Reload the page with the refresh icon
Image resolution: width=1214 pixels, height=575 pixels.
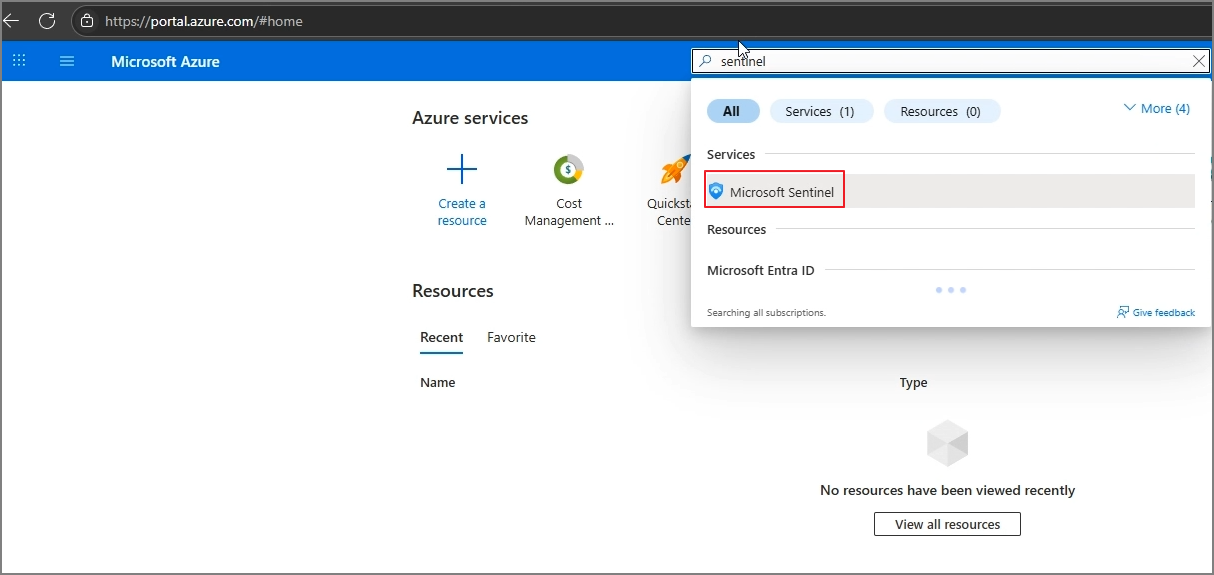tap(47, 20)
